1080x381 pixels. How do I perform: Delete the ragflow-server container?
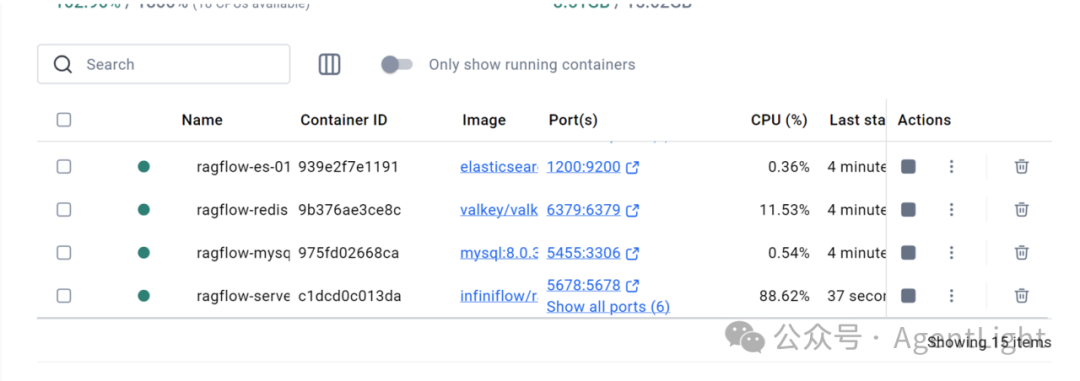[x=1021, y=296]
